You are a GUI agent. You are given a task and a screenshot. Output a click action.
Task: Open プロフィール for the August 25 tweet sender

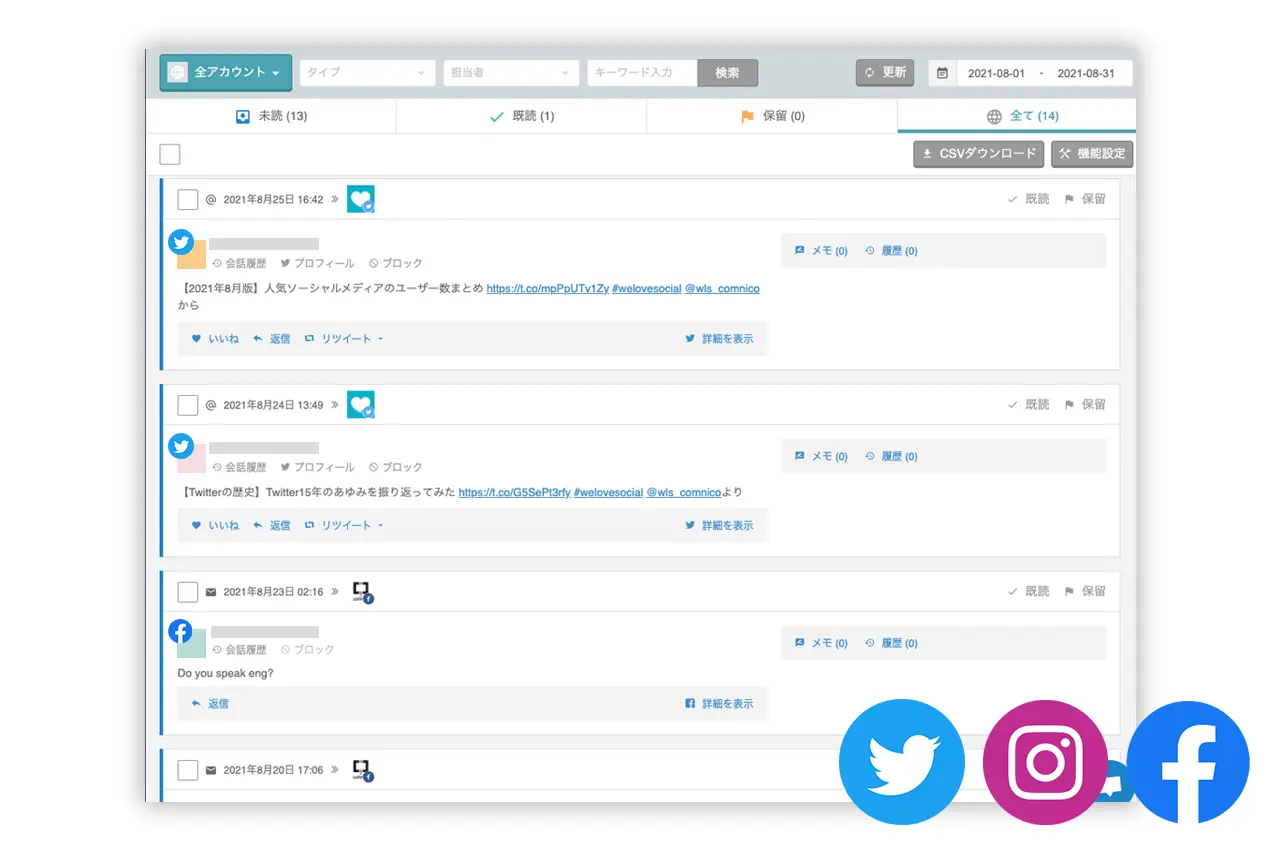(317, 264)
